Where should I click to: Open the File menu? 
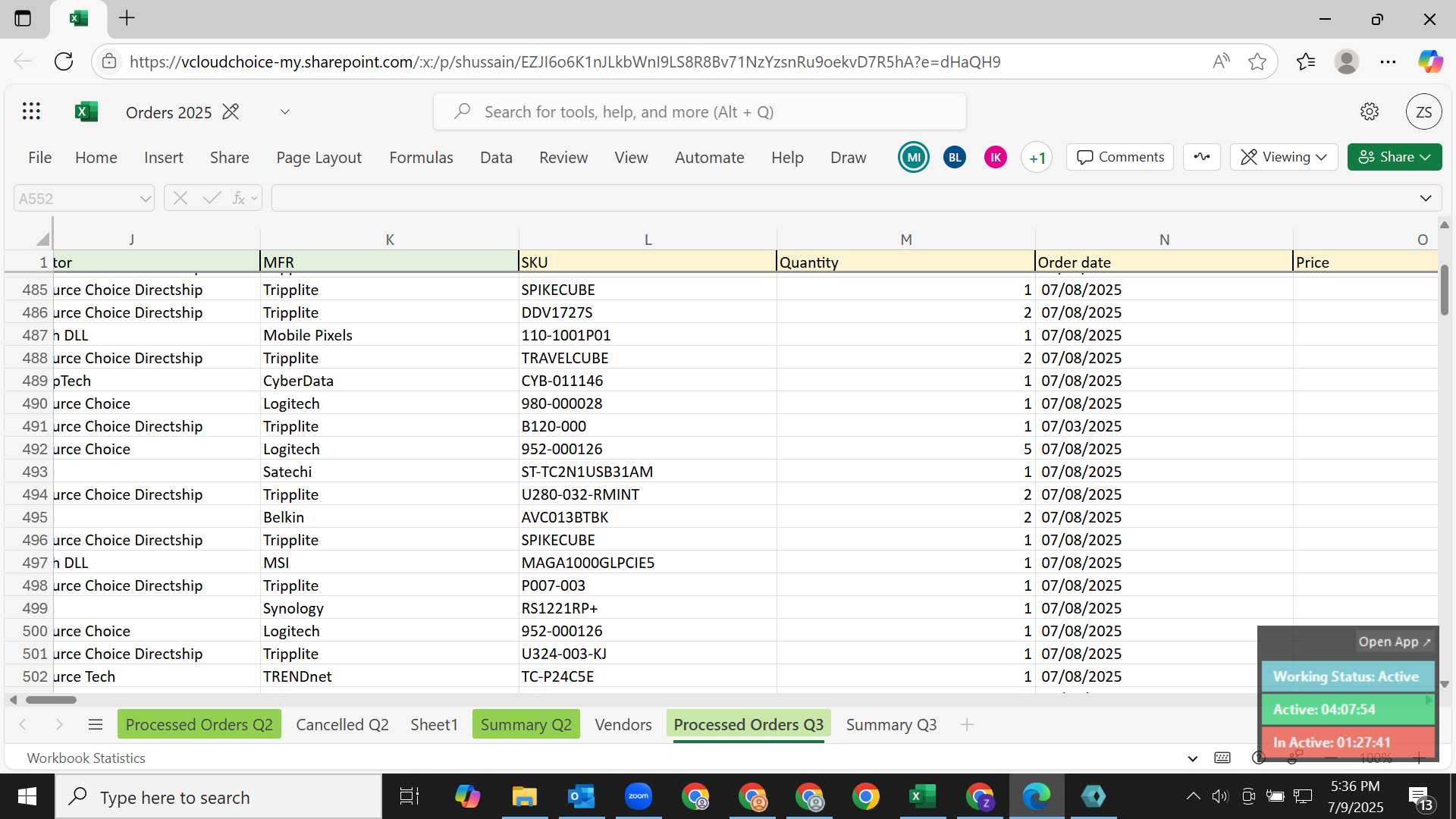click(39, 157)
